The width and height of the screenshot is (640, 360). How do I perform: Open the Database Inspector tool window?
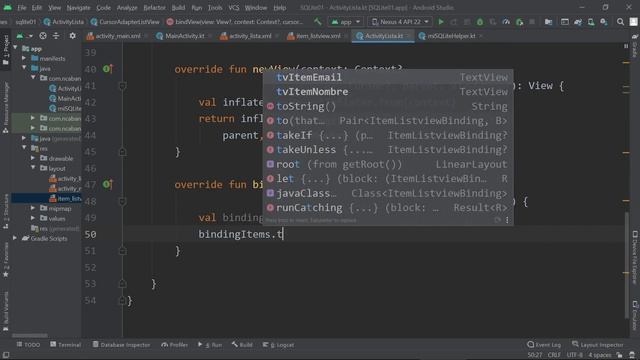(121, 345)
